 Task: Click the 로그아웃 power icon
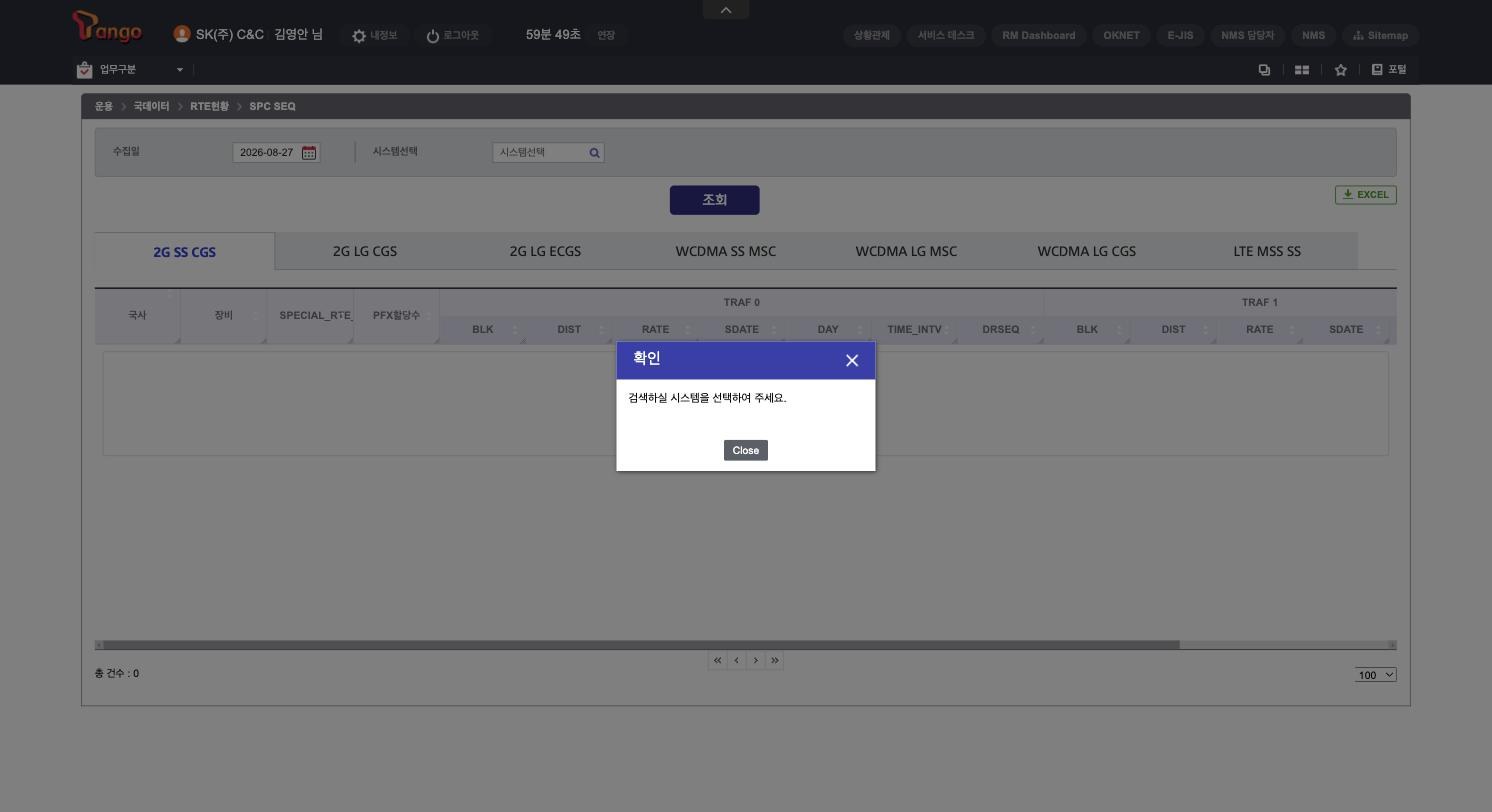[433, 36]
